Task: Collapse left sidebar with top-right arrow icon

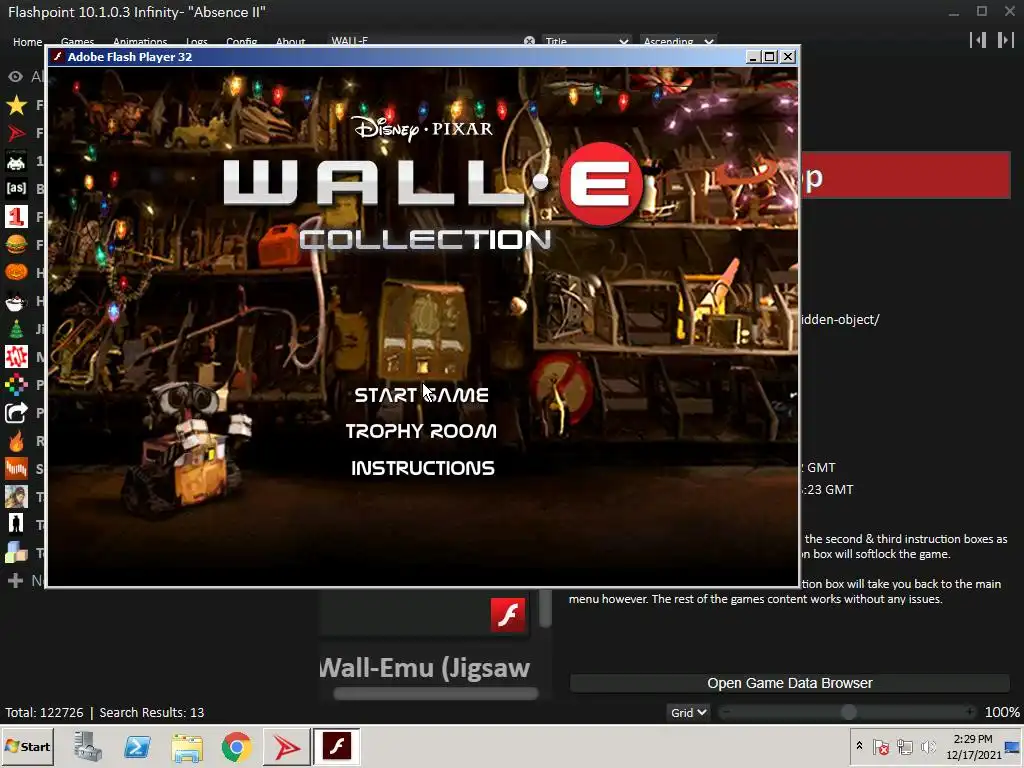Action: coord(978,40)
